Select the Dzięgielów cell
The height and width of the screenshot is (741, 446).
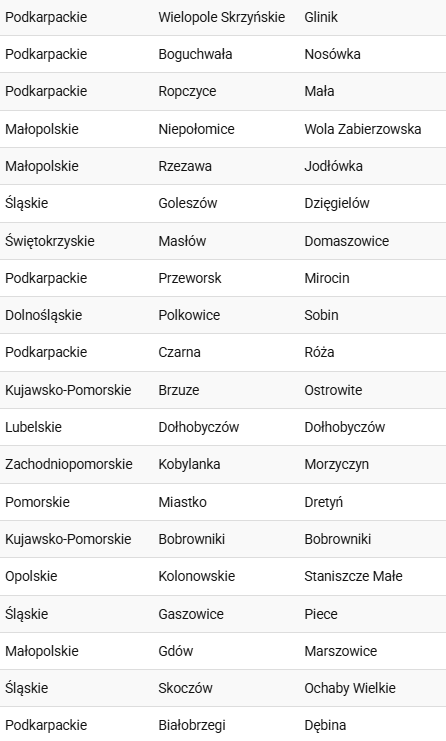[x=336, y=203]
